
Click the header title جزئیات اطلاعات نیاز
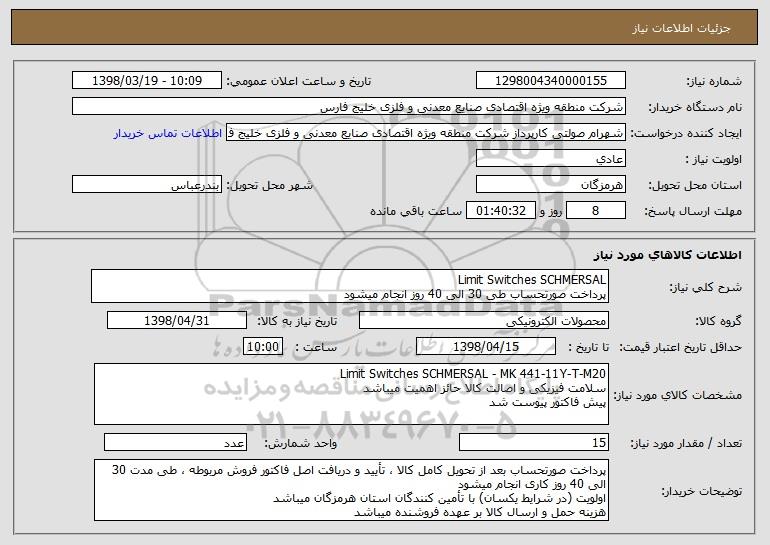coord(681,28)
